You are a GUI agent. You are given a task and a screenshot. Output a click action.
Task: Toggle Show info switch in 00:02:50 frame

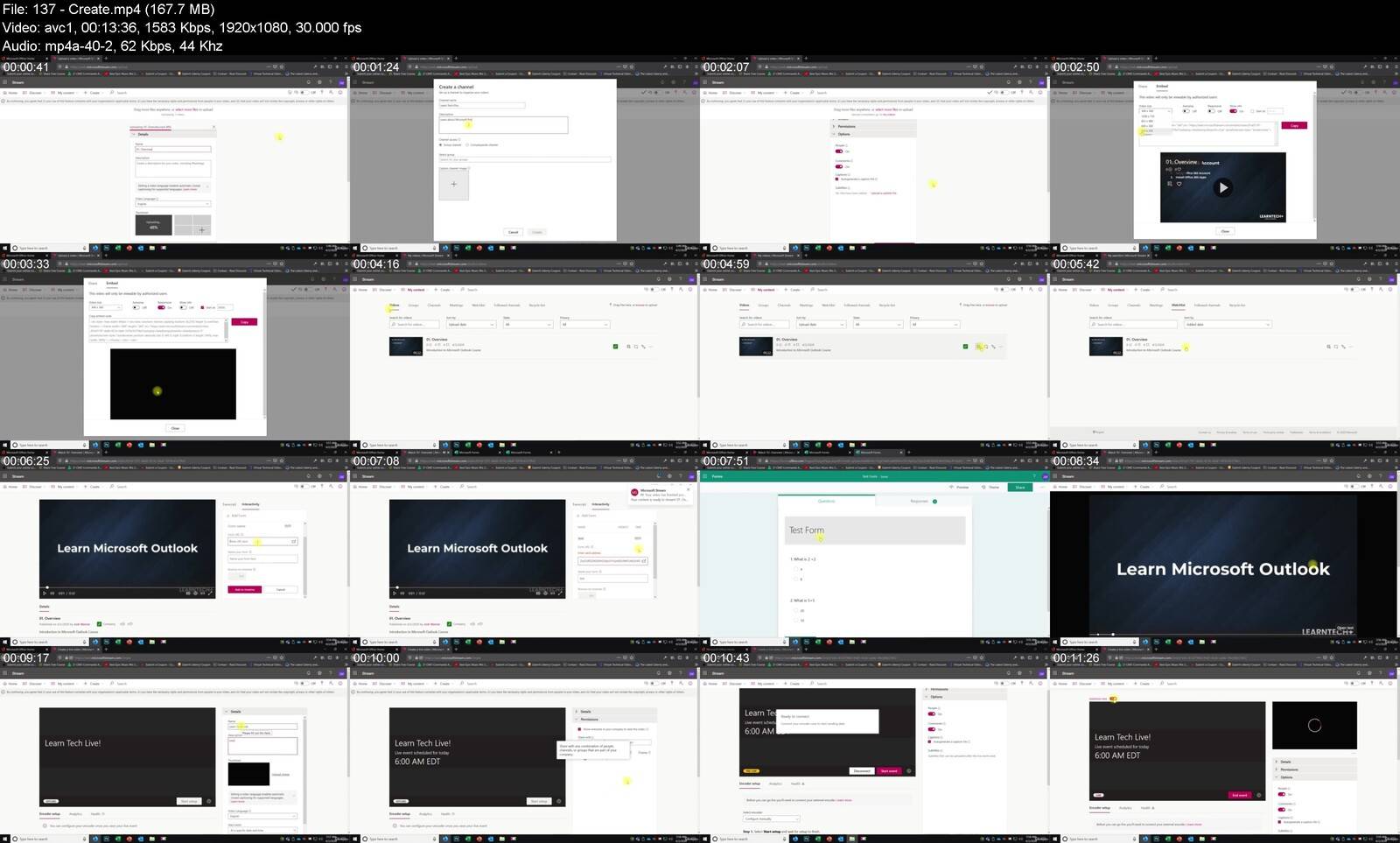pos(1233,111)
